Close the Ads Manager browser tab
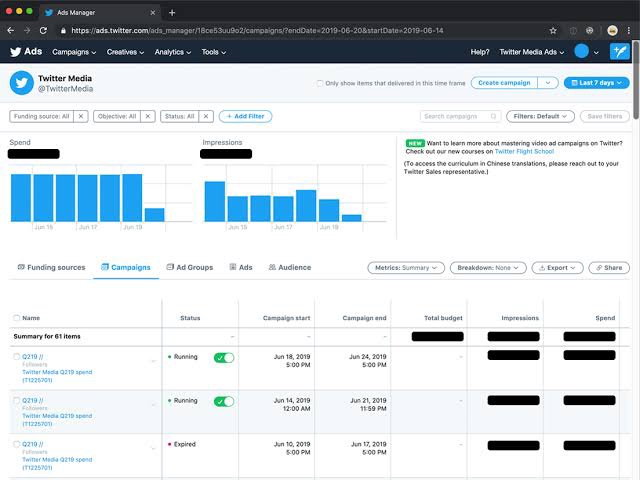Screen dimensions: 640x480 click(153, 13)
